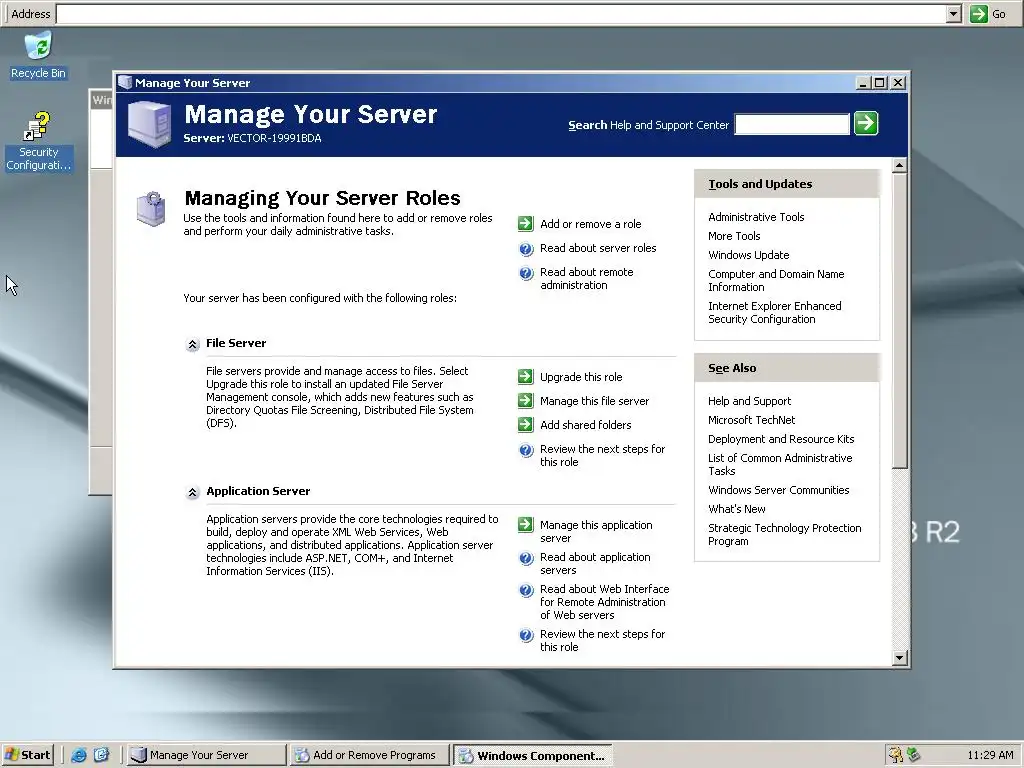Click Manage this file server link

[594, 401]
